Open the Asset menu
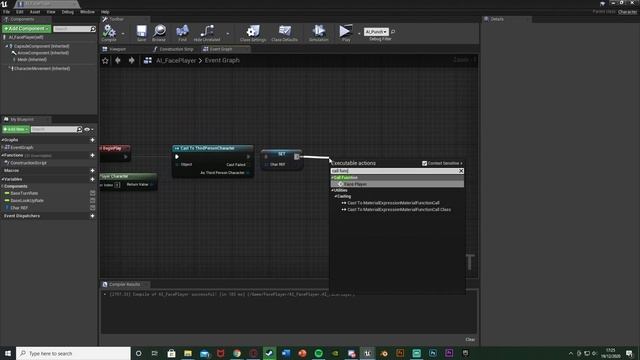The image size is (640, 360). pos(35,12)
